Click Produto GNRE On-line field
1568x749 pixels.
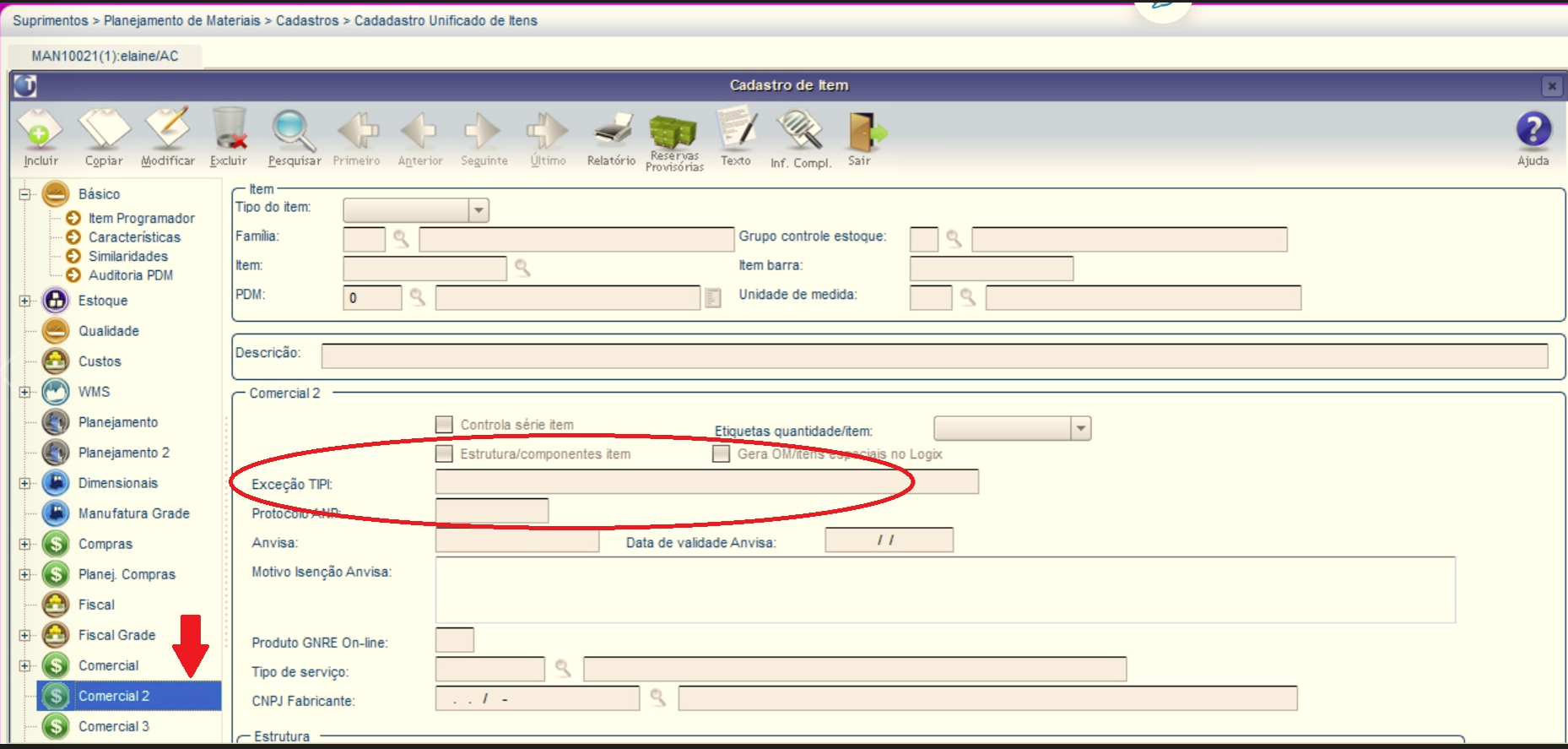pyautogui.click(x=455, y=640)
